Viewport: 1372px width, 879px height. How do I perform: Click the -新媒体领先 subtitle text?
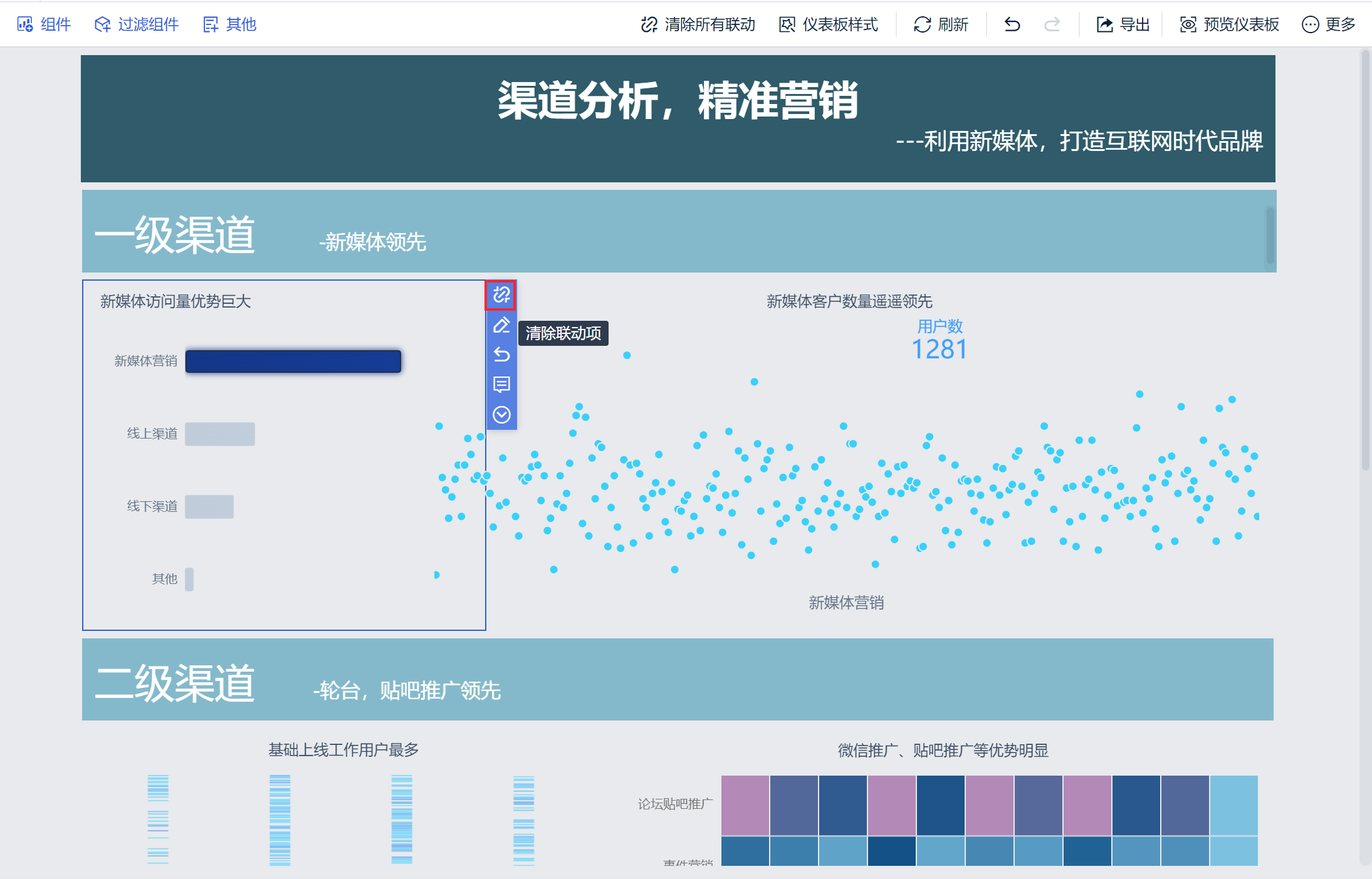coord(373,242)
